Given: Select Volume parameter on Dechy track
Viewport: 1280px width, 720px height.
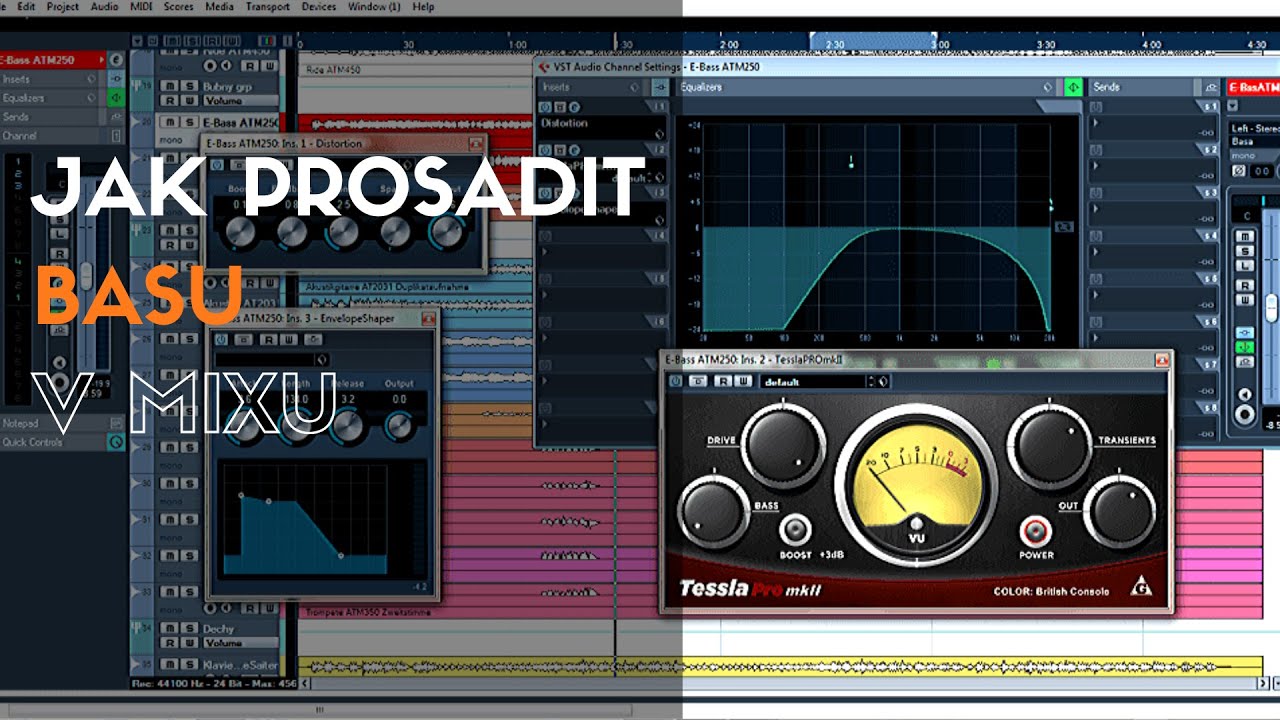Looking at the screenshot, I should point(240,642).
